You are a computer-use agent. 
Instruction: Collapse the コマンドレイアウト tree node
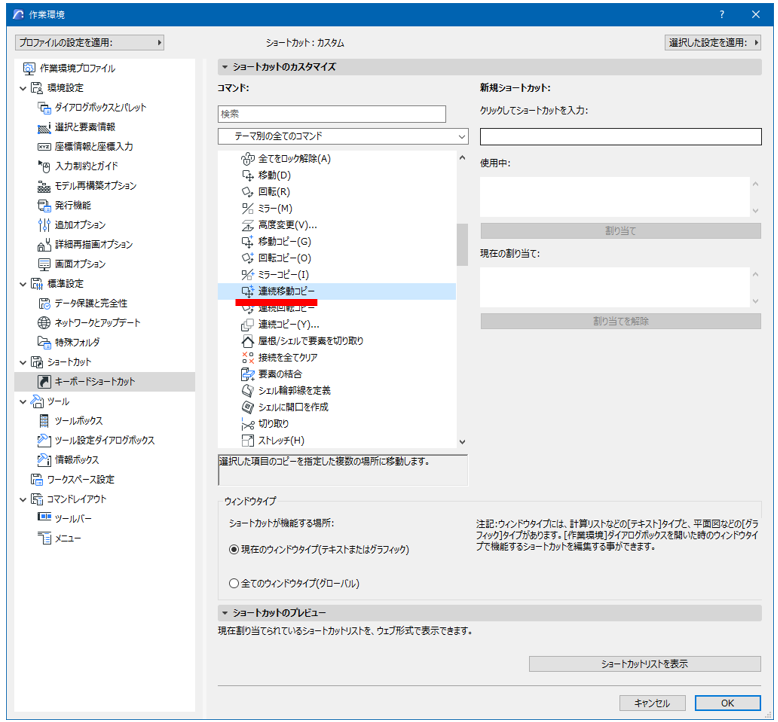[23, 500]
